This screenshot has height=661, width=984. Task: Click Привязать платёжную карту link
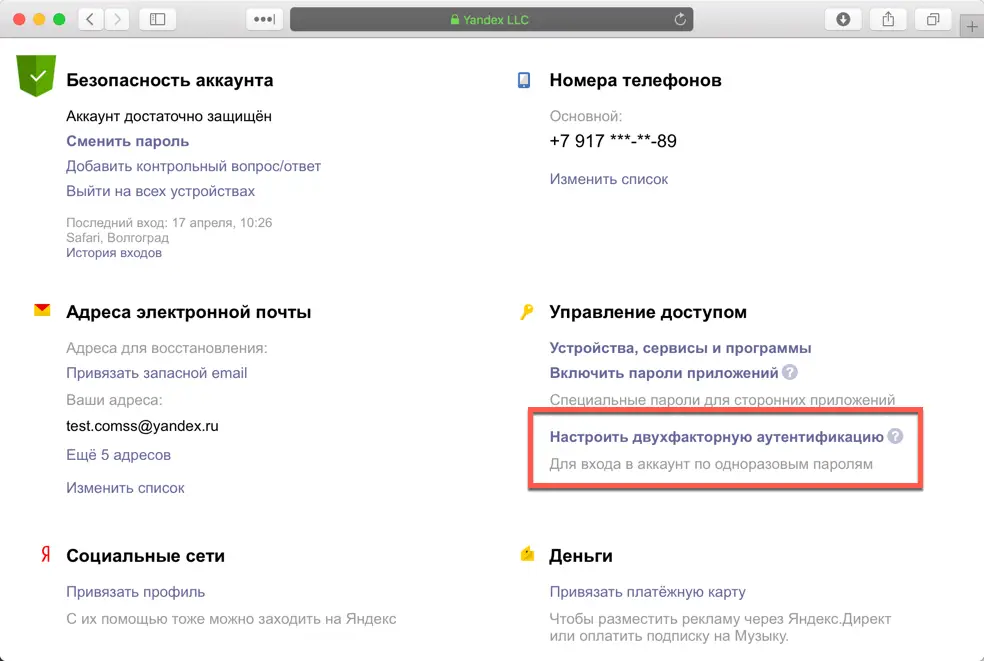647,592
